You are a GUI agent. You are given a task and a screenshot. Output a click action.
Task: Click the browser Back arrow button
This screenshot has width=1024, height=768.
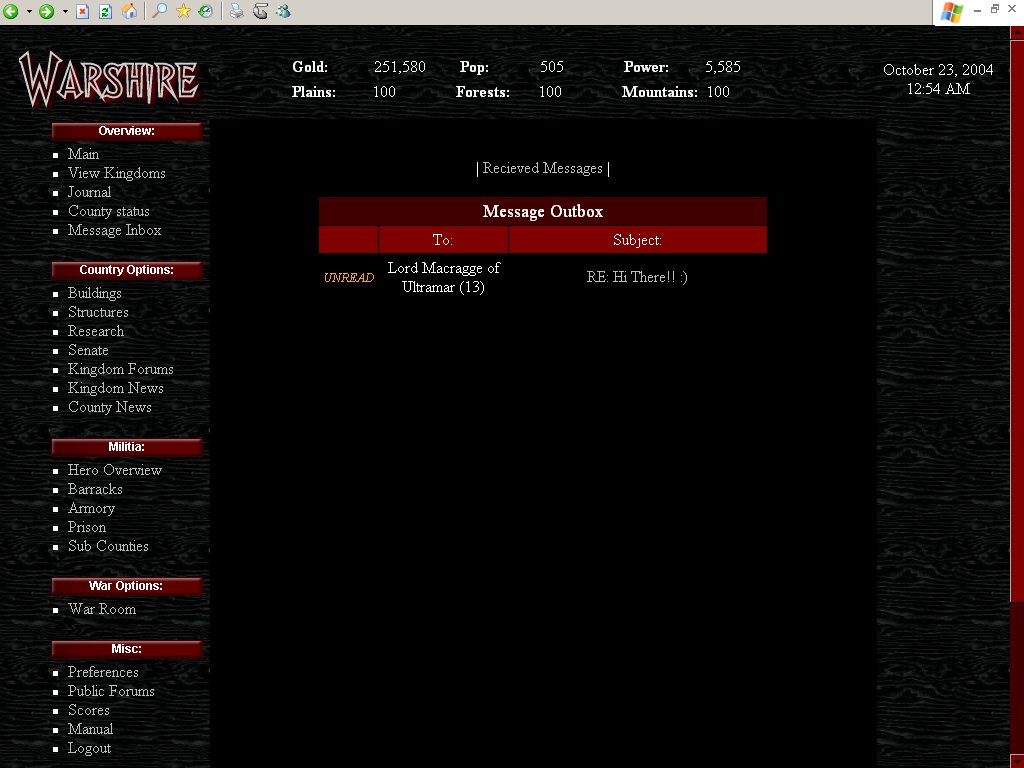coord(11,12)
